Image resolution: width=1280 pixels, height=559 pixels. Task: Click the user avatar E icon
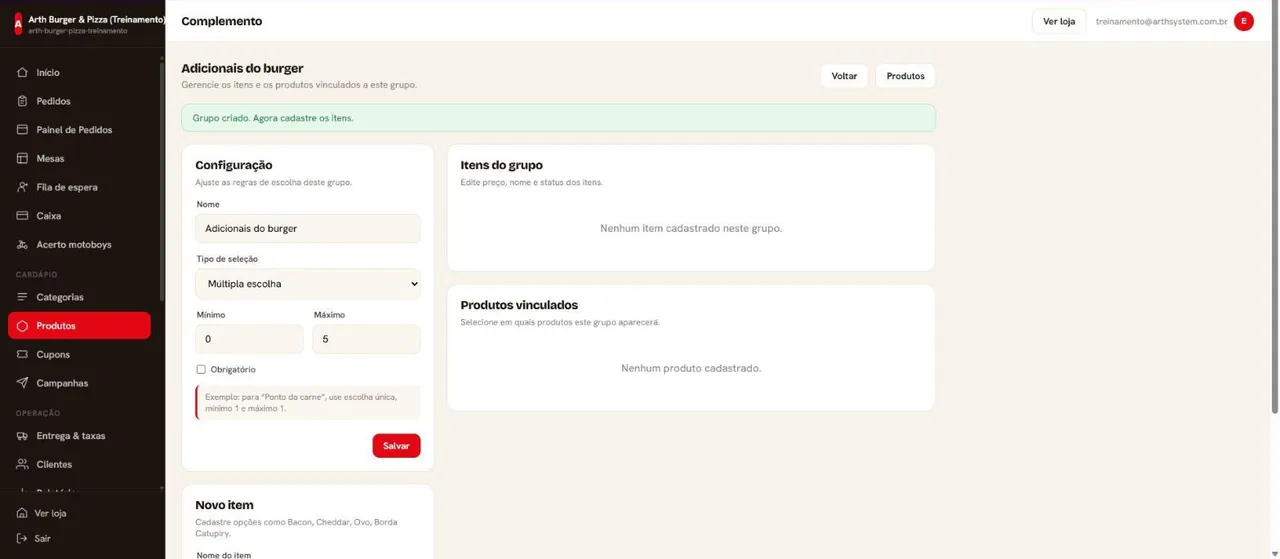tap(1244, 21)
